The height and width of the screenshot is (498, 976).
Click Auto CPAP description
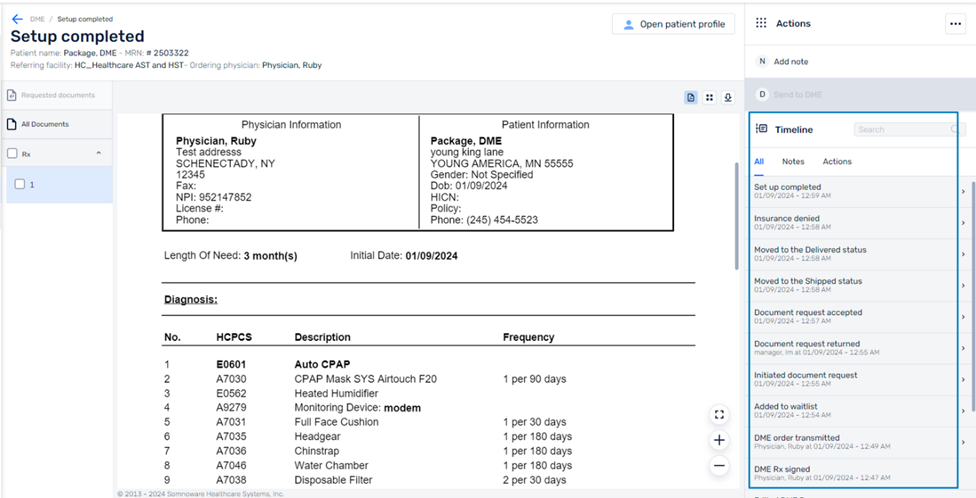coord(321,364)
